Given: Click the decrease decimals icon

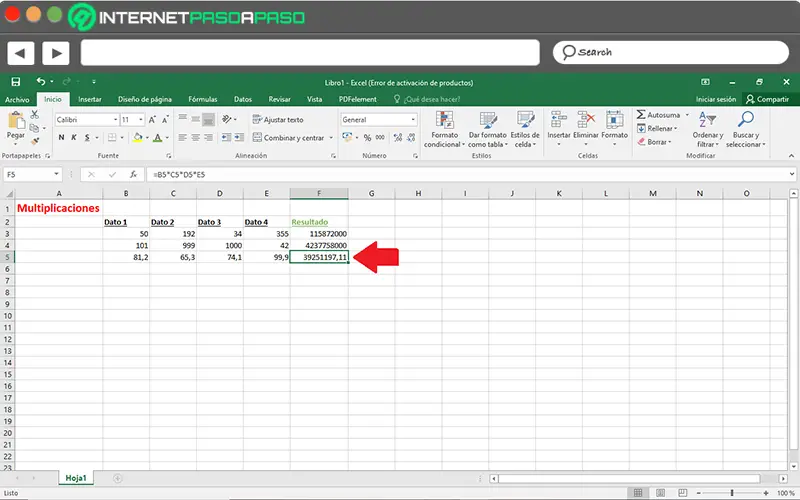Looking at the screenshot, I should coord(411,137).
